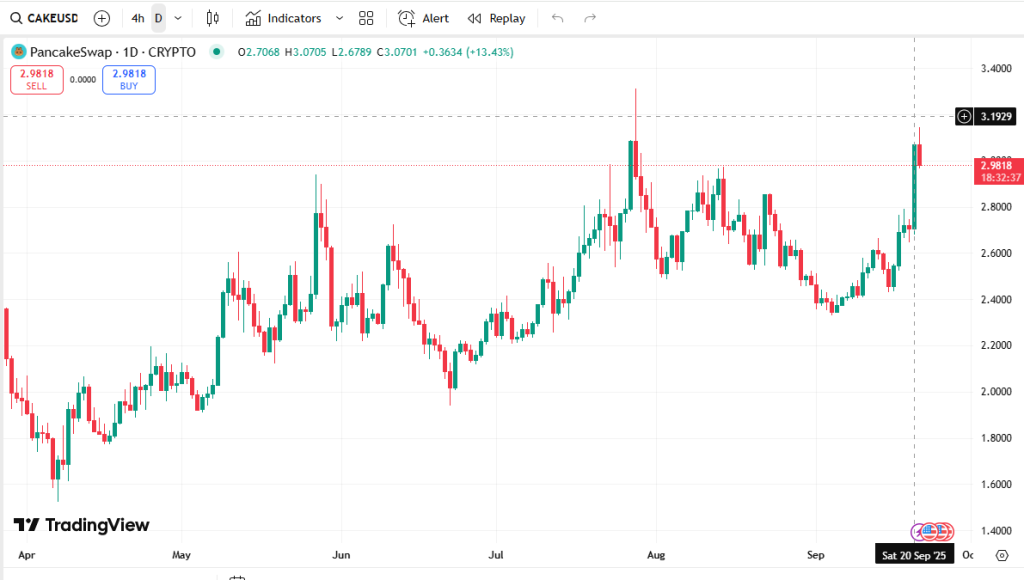Expand the indicators favorites chevron

339,18
